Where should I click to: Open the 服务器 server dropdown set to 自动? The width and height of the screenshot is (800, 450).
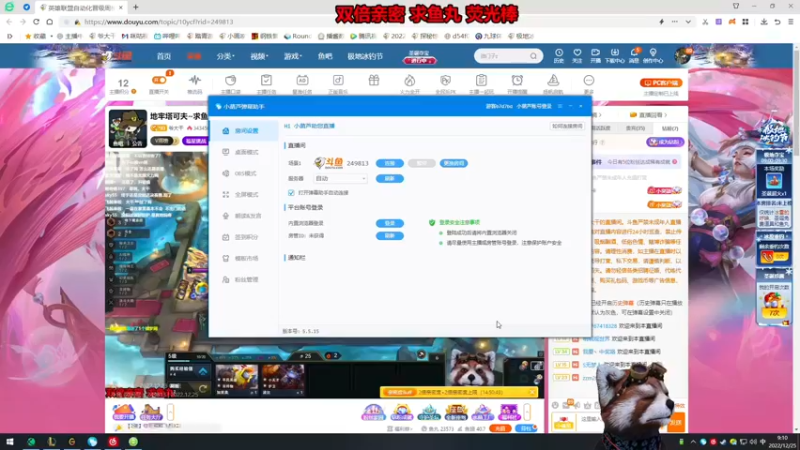[340, 179]
